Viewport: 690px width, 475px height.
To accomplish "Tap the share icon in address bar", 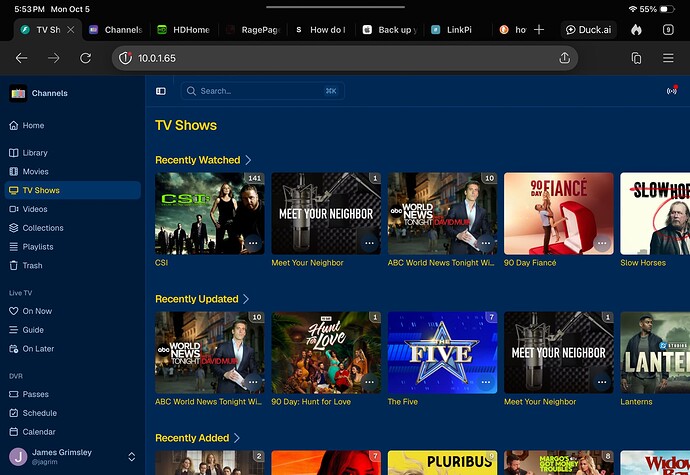I will [565, 58].
